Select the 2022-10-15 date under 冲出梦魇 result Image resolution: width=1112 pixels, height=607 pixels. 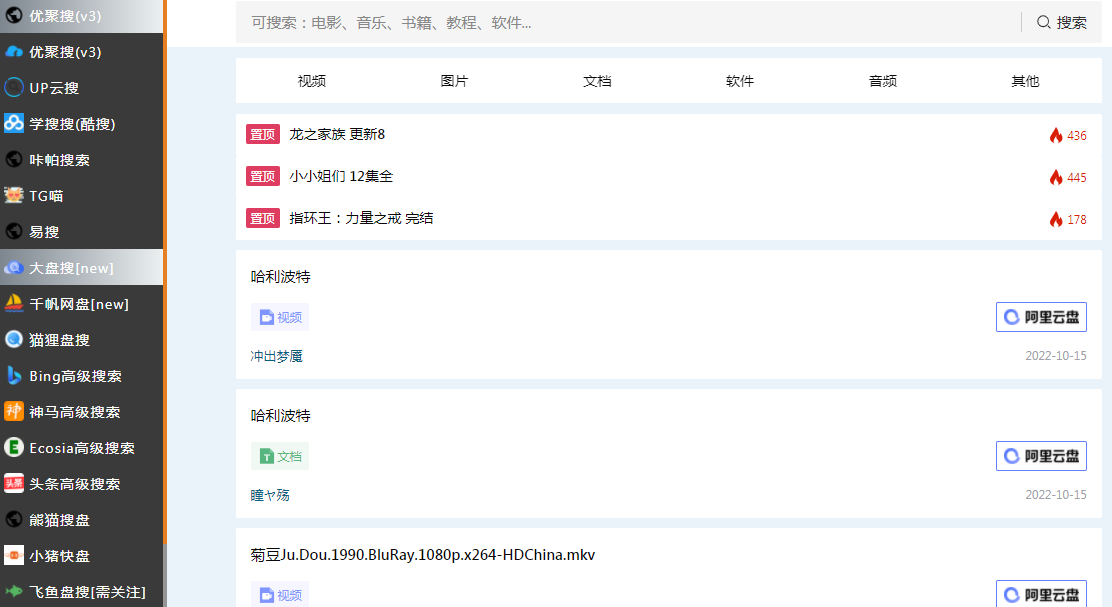point(1055,355)
